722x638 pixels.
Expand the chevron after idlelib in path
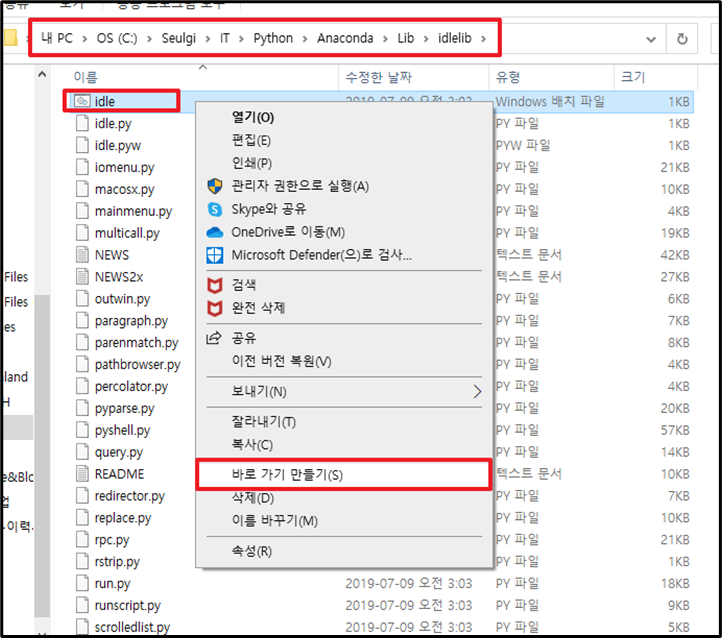point(483,39)
